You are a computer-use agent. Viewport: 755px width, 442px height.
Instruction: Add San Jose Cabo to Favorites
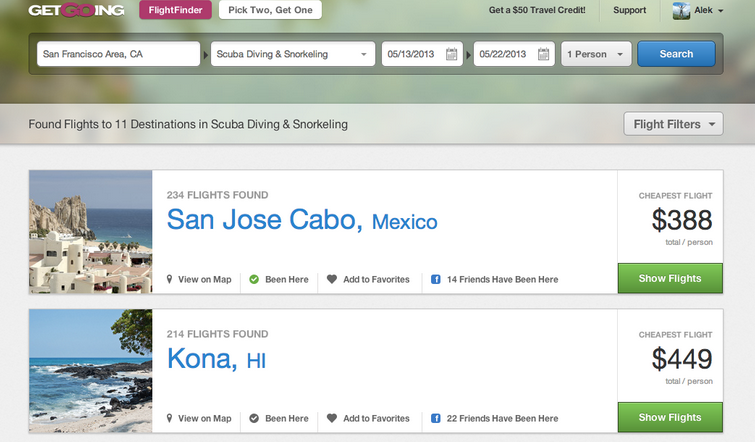tap(368, 280)
